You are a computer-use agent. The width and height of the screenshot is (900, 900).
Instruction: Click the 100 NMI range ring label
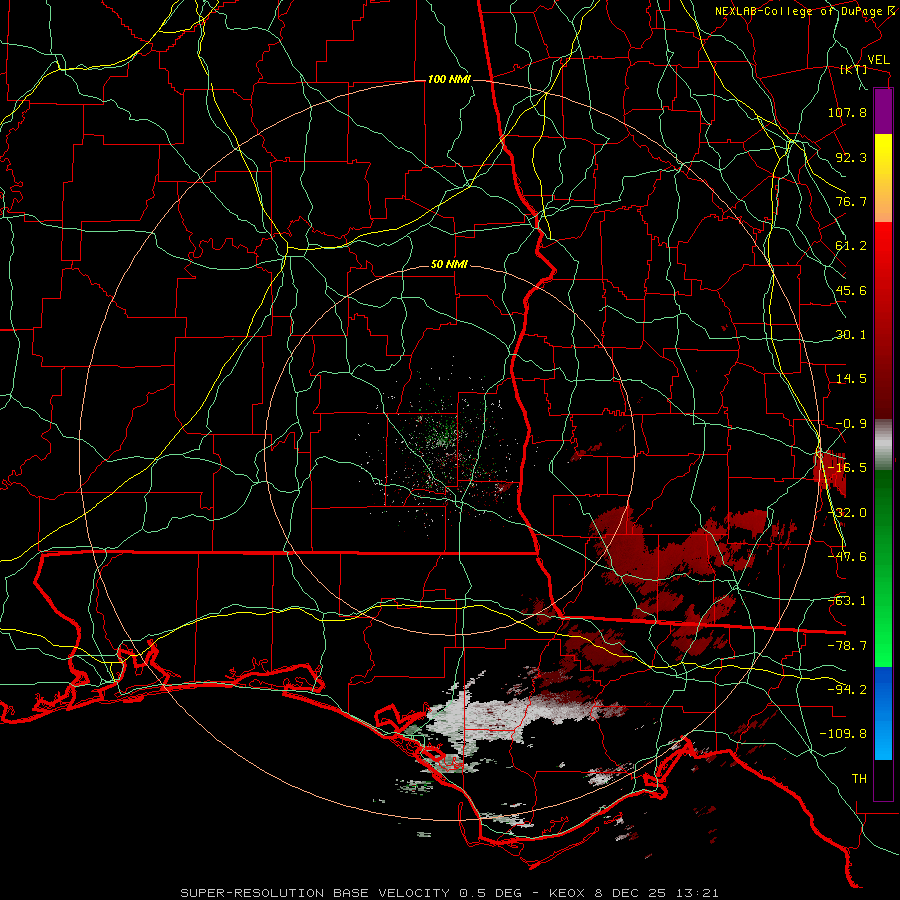(449, 79)
